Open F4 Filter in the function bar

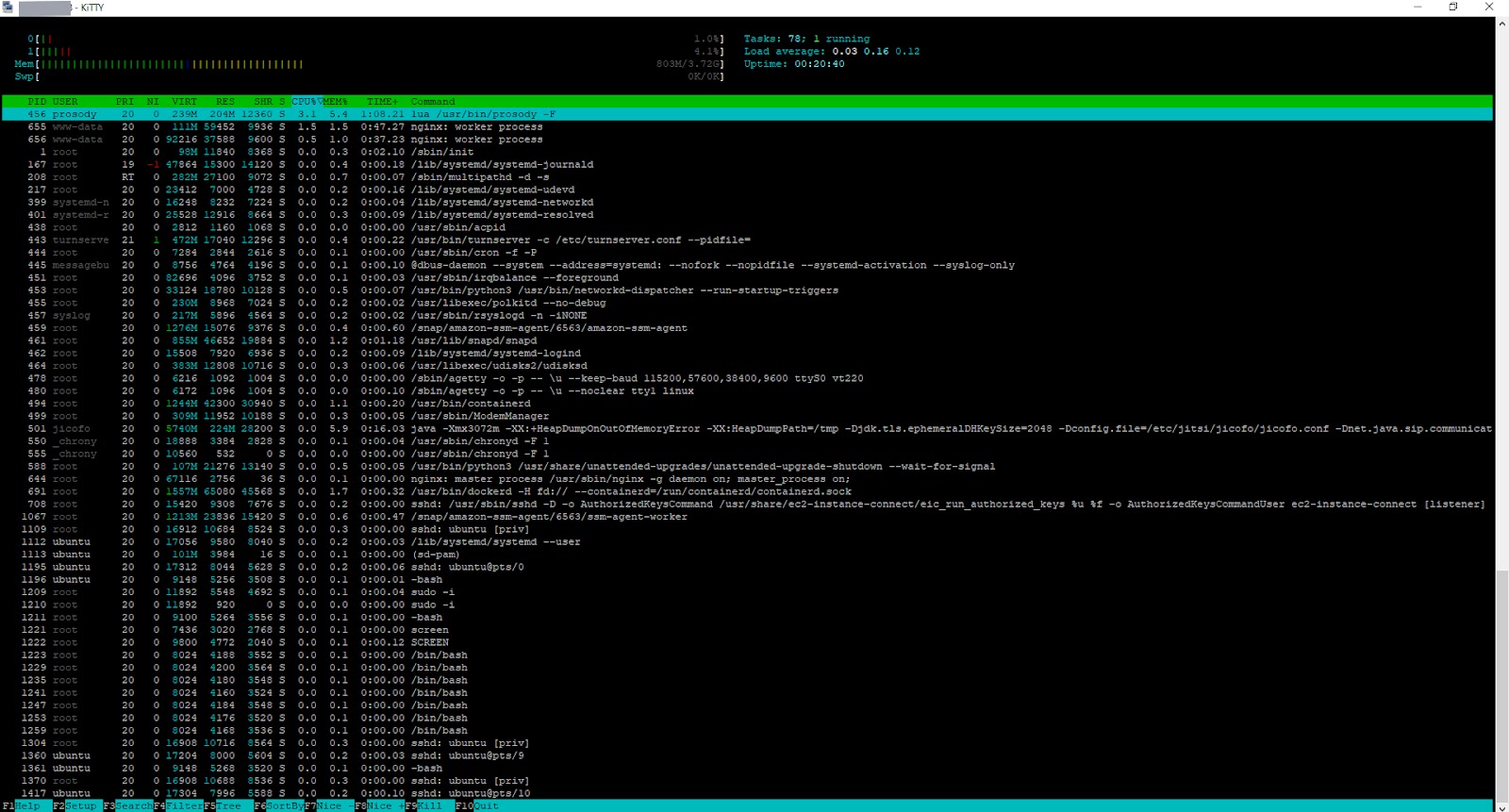183,806
